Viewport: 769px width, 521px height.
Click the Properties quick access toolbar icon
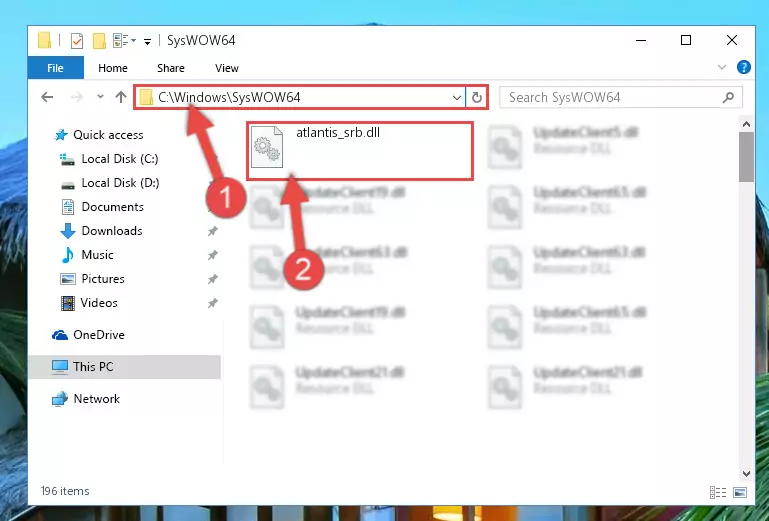coord(77,41)
